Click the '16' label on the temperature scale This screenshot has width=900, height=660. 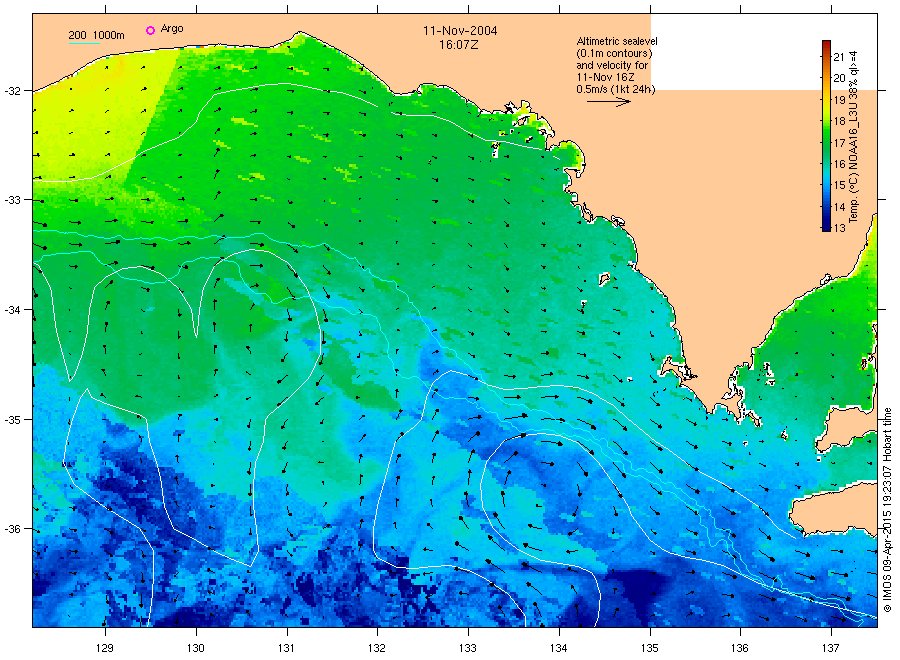tap(839, 164)
